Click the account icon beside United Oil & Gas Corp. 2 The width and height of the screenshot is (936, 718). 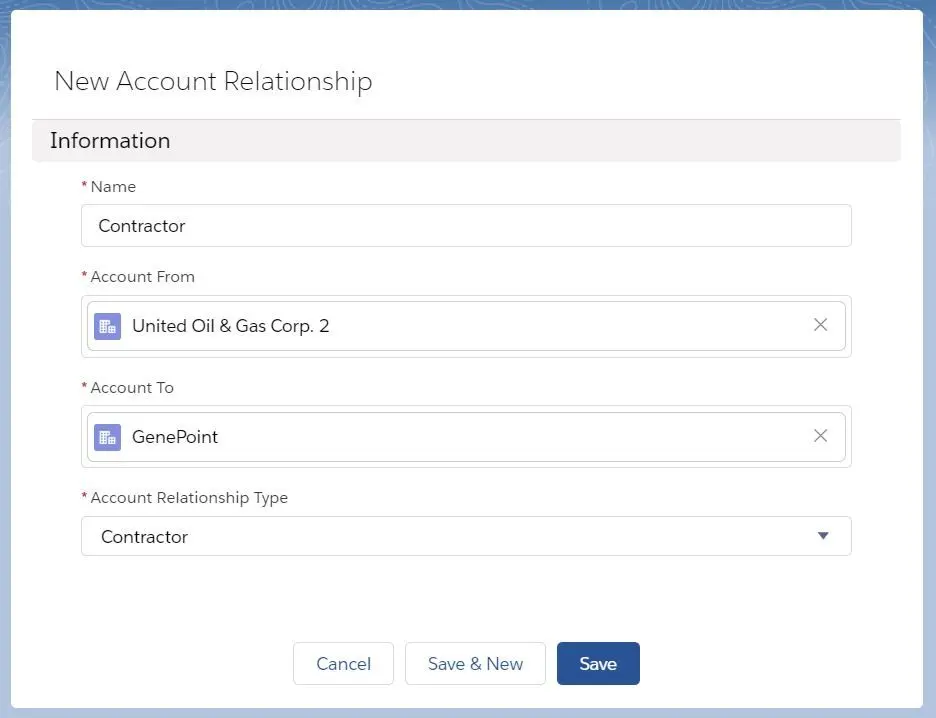(x=107, y=326)
